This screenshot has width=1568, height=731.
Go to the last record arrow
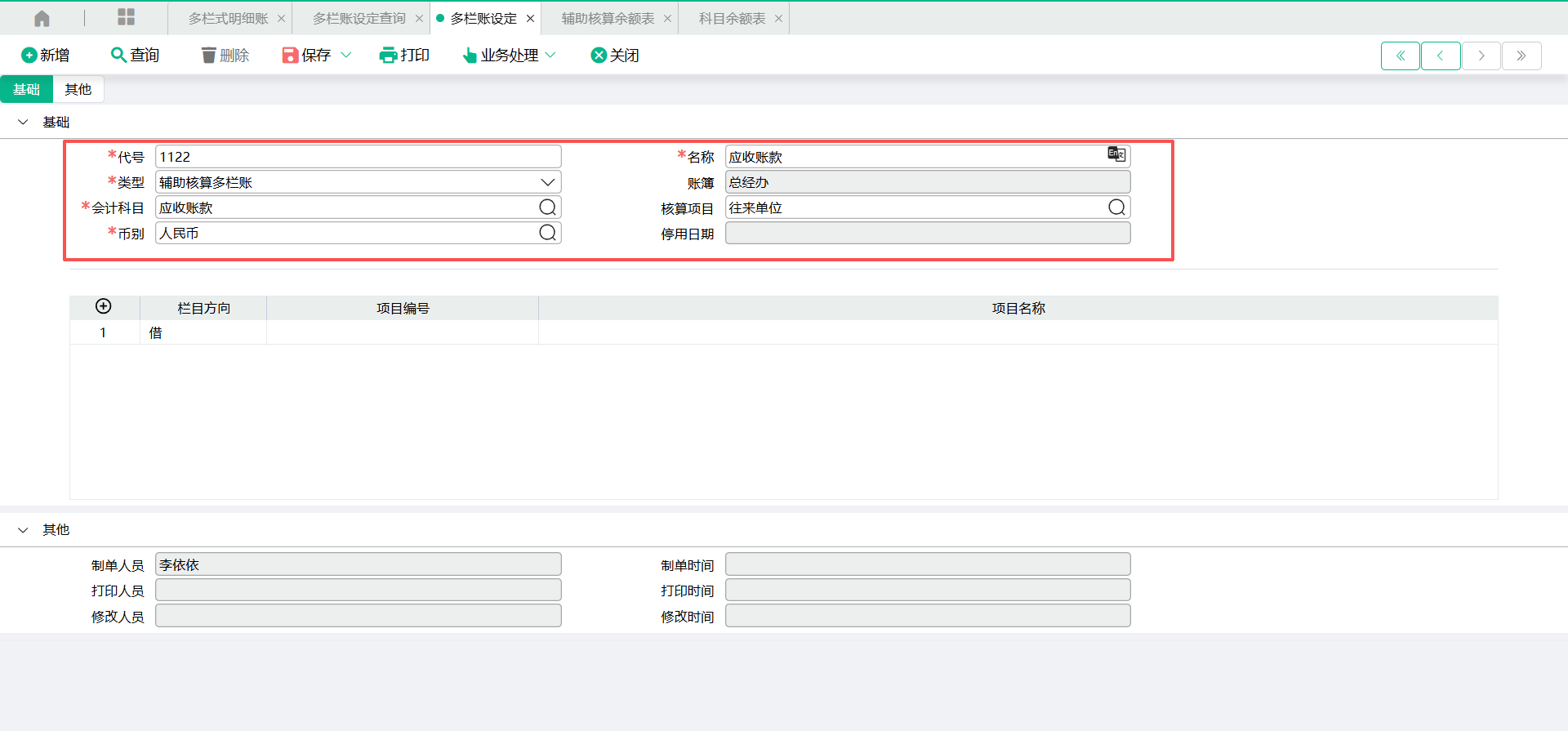tap(1521, 56)
